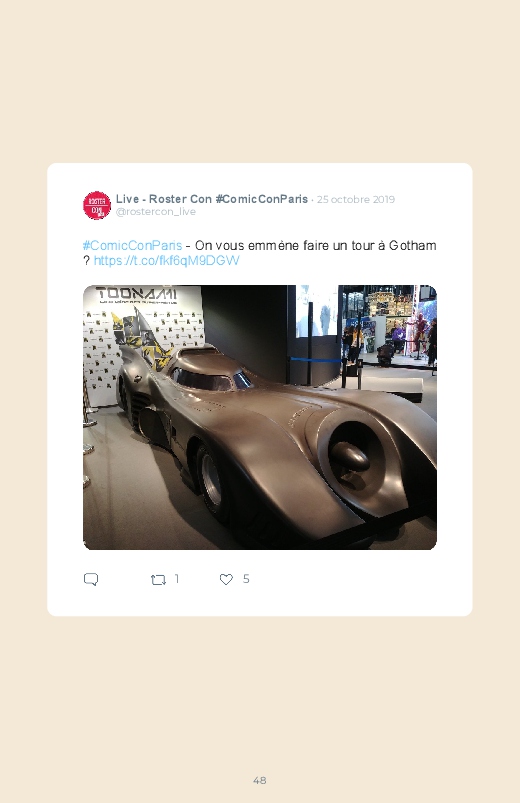Click the like count of 5
520x803 pixels.
[x=246, y=579]
